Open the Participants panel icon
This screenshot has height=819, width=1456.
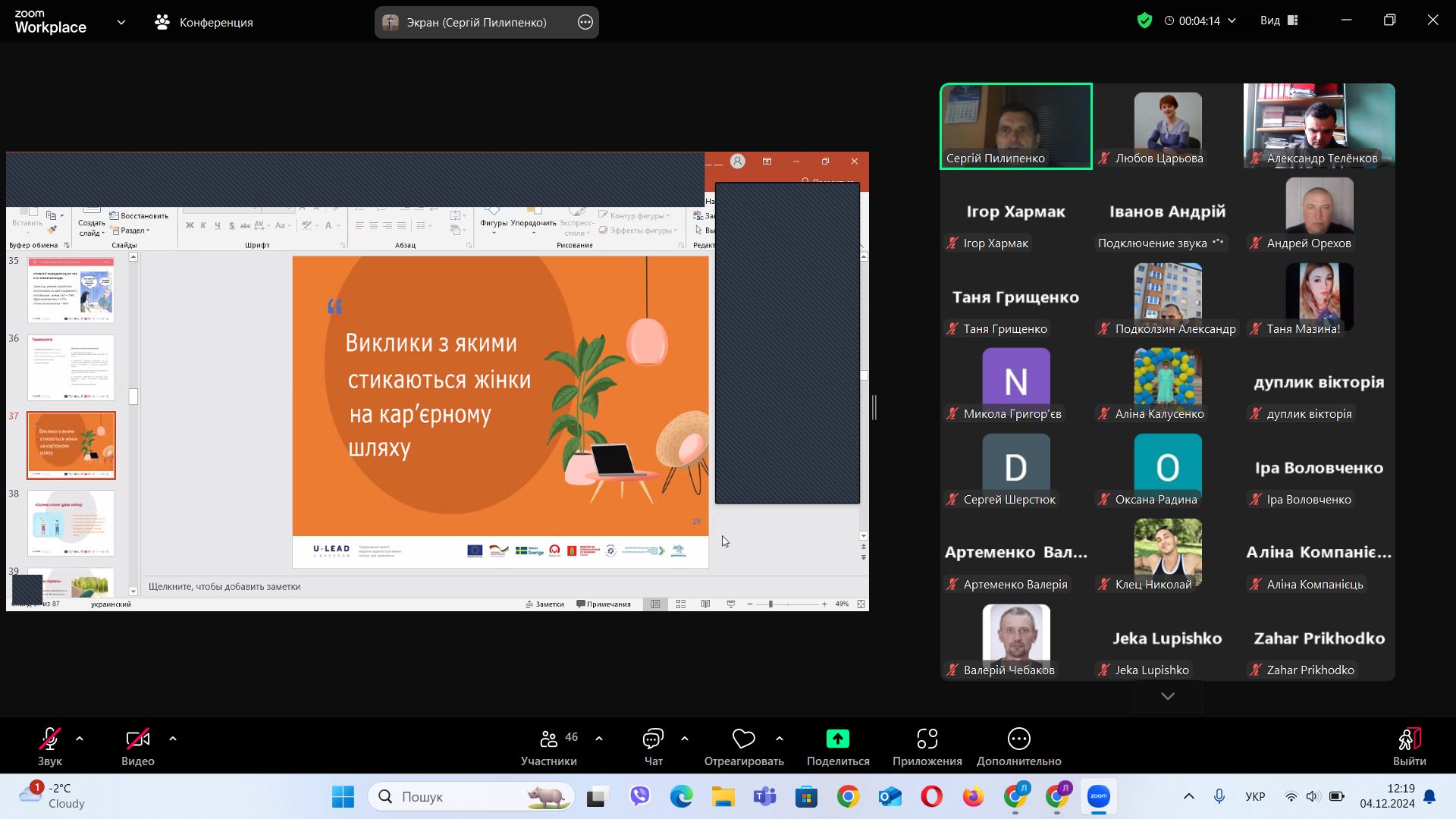(x=549, y=739)
